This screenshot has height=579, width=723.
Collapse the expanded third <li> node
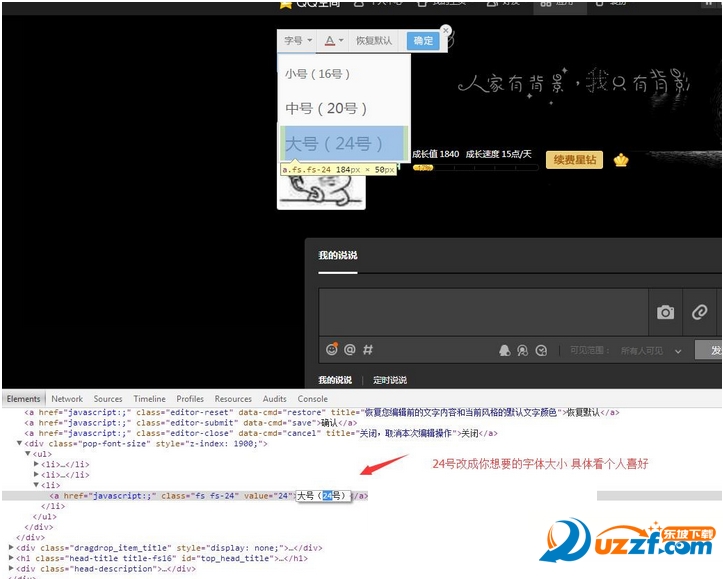pyautogui.click(x=36, y=485)
